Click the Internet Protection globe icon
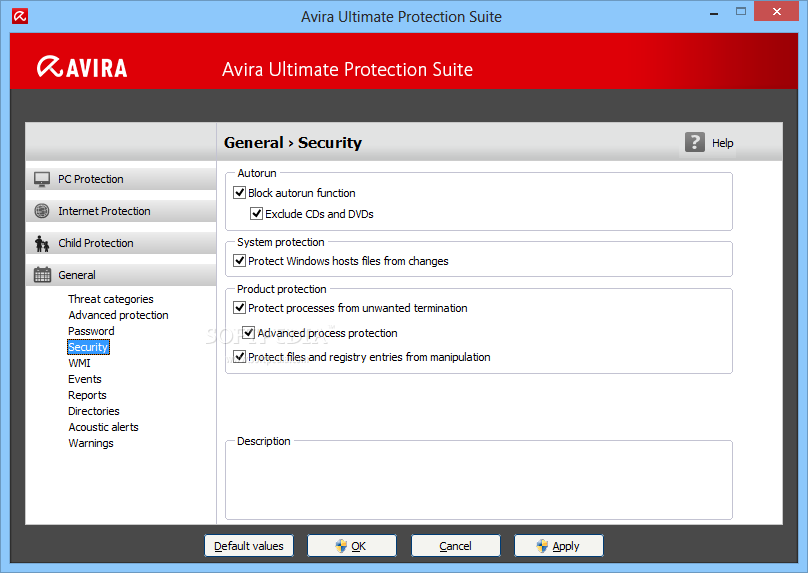This screenshot has height=573, width=808. [42, 211]
